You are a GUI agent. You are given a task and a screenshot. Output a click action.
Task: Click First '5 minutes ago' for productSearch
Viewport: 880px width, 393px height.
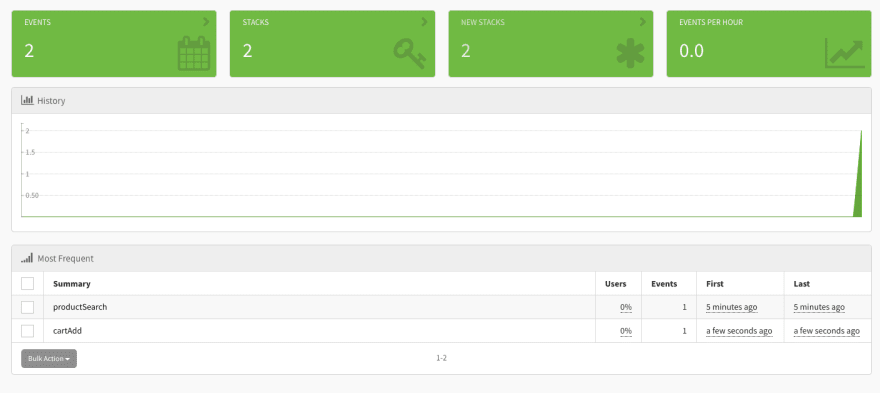(731, 307)
